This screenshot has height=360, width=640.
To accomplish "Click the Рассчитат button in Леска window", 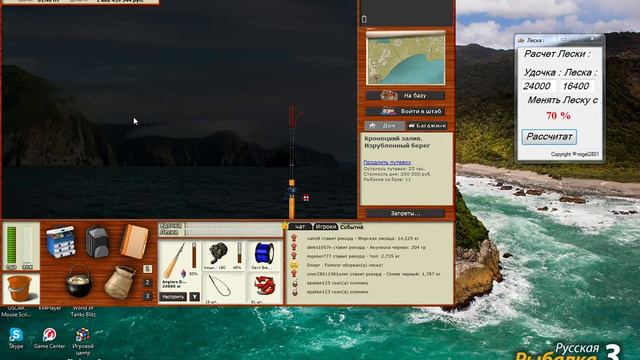I will (x=549, y=137).
